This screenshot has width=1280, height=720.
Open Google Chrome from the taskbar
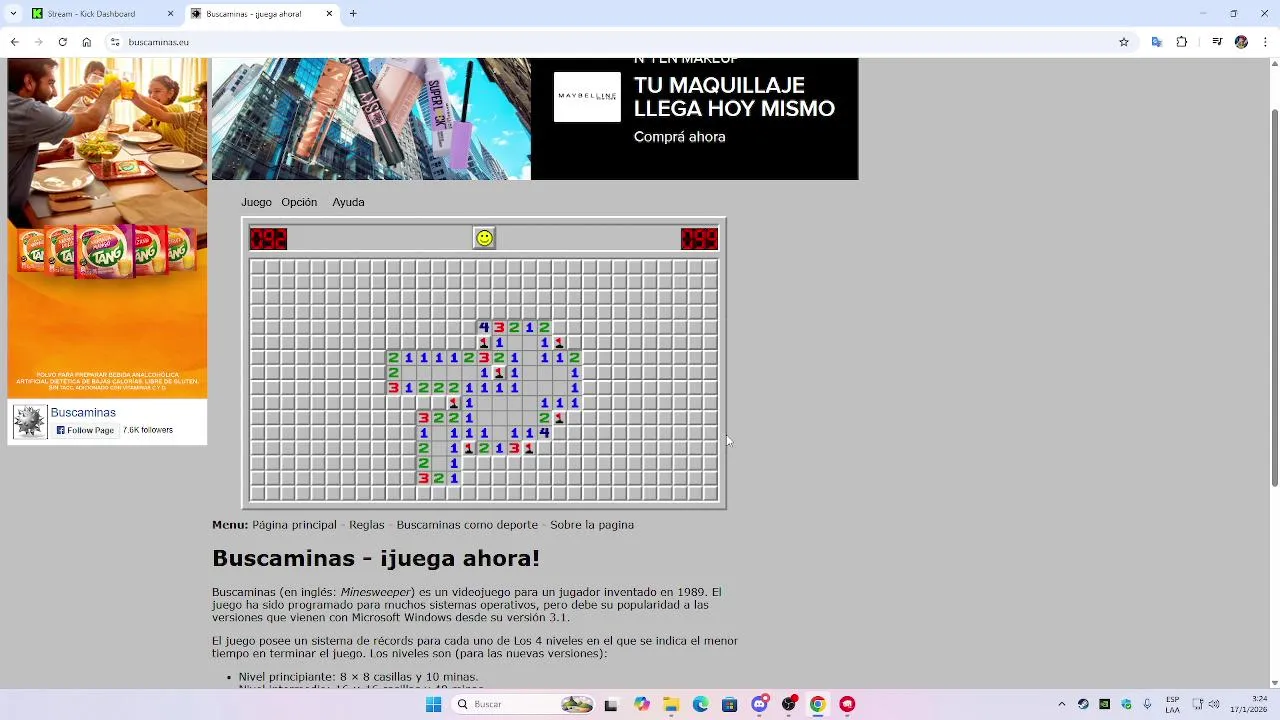pyautogui.click(x=818, y=704)
